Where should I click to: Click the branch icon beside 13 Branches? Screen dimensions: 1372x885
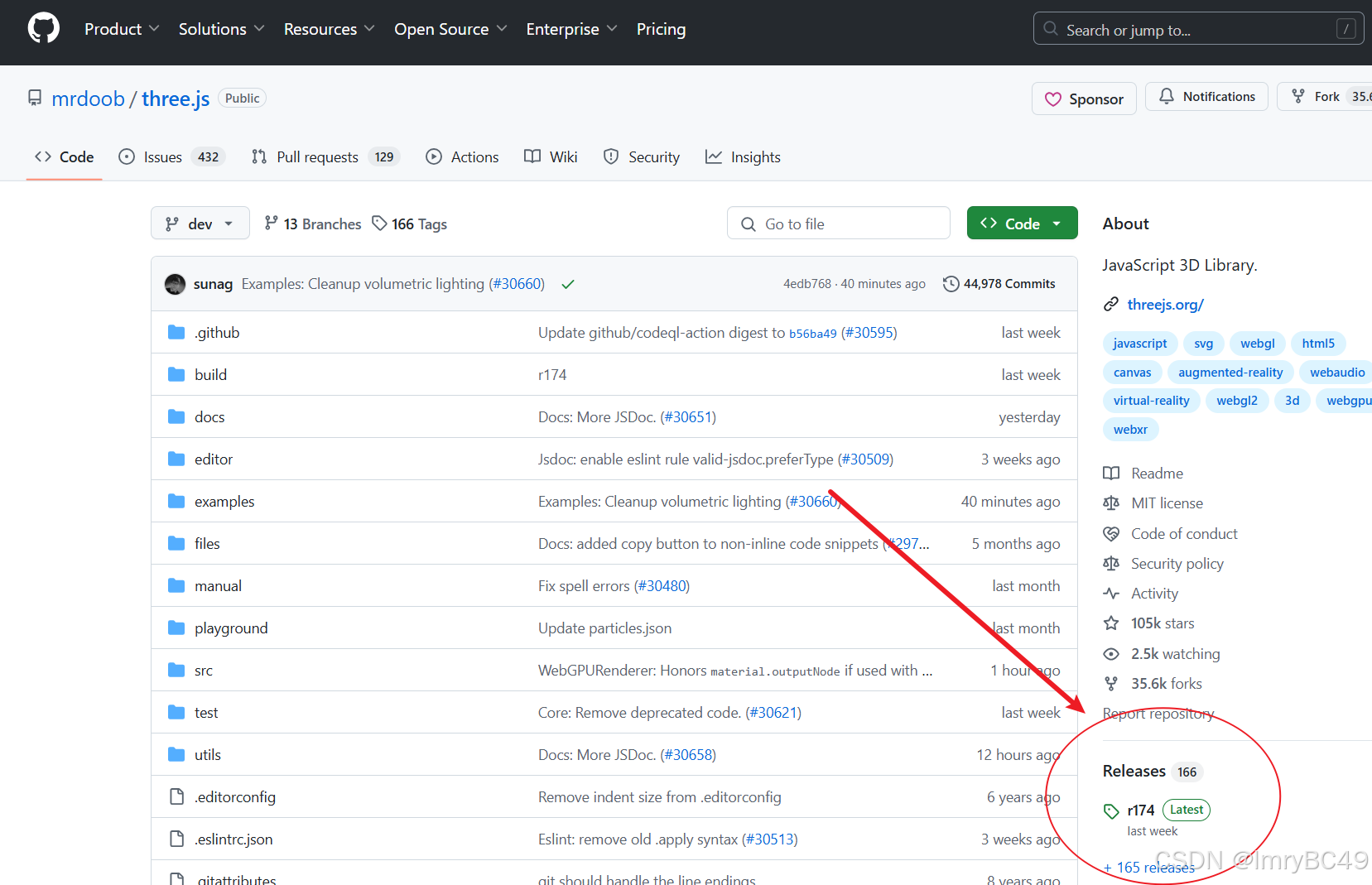tap(271, 223)
